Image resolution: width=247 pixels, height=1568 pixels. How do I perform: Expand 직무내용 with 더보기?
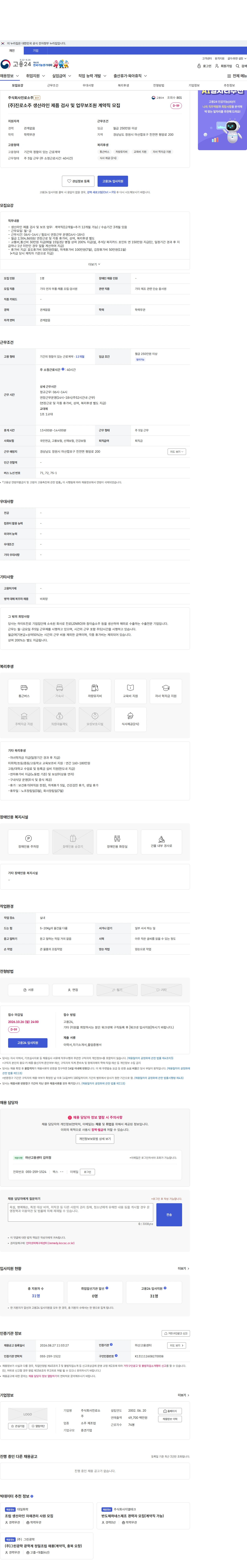(95, 264)
